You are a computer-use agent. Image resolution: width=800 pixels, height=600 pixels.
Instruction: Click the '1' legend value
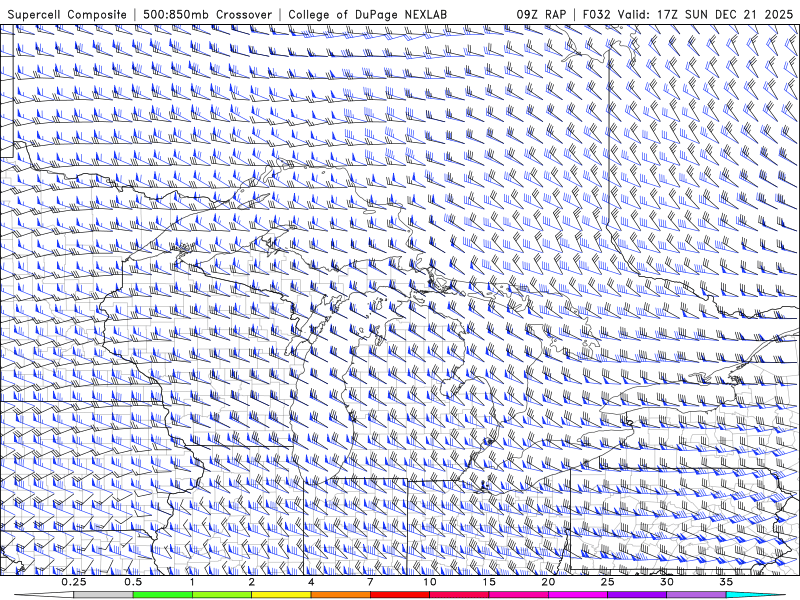pos(192,582)
